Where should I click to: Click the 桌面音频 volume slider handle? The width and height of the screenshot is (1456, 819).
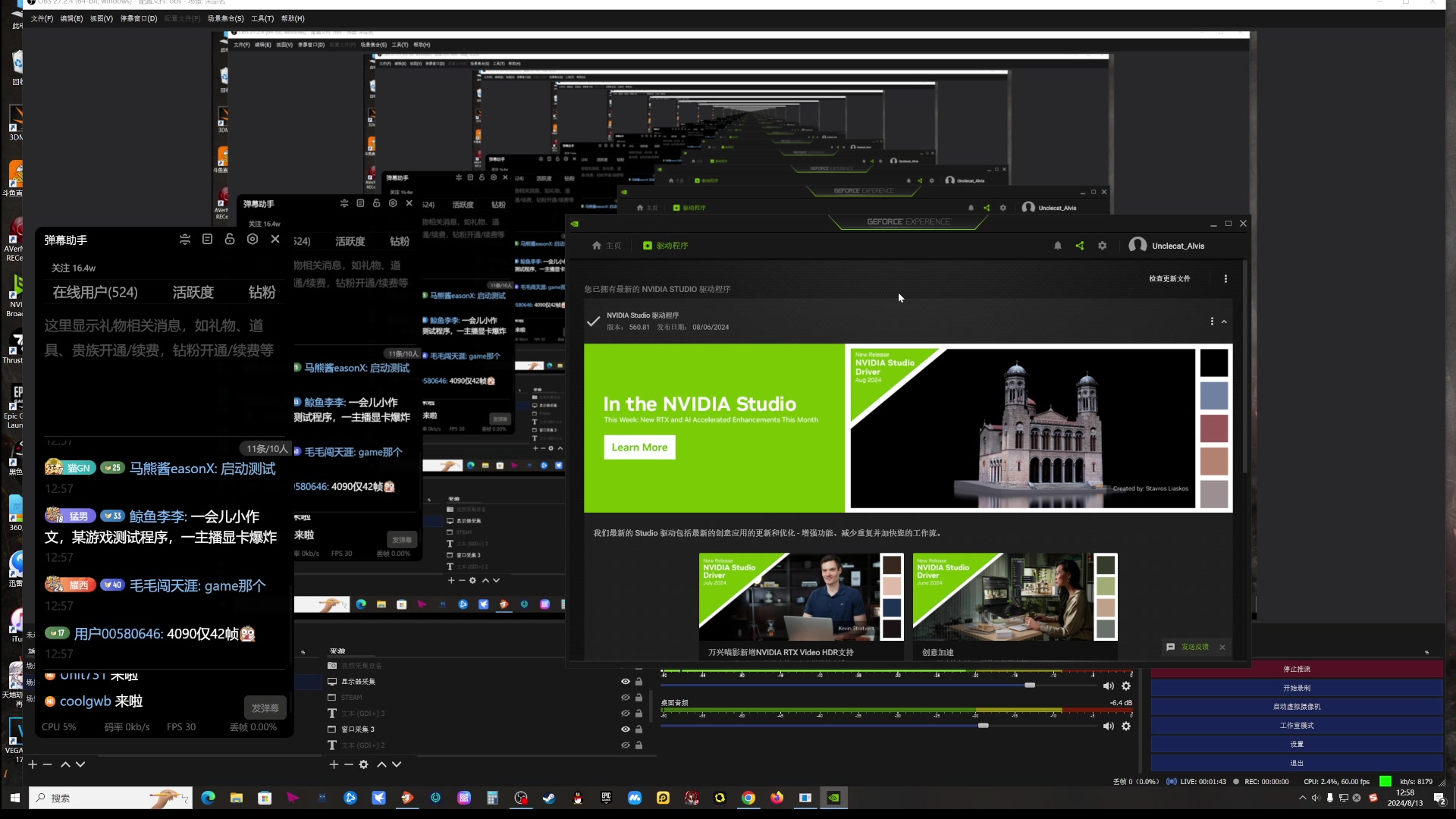[x=984, y=726]
